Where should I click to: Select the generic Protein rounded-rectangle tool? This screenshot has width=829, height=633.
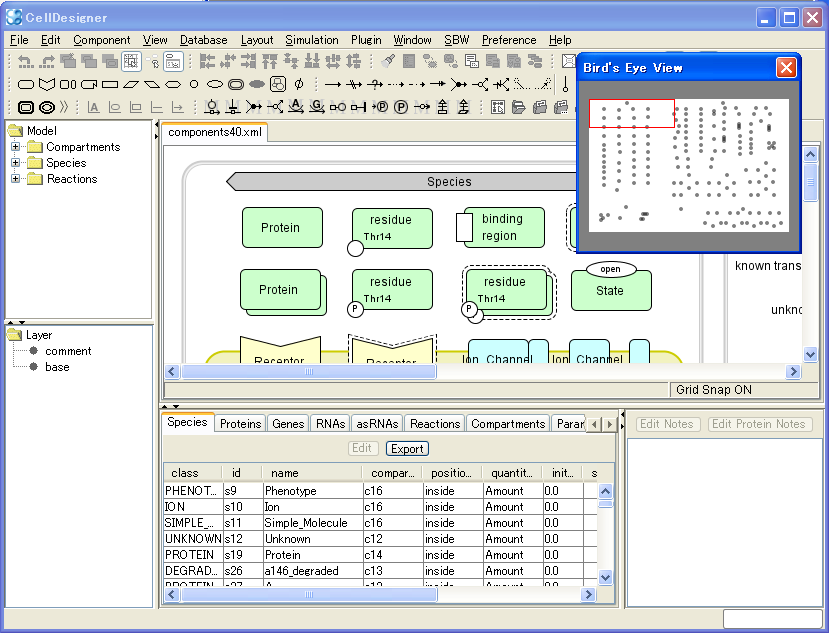click(26, 84)
